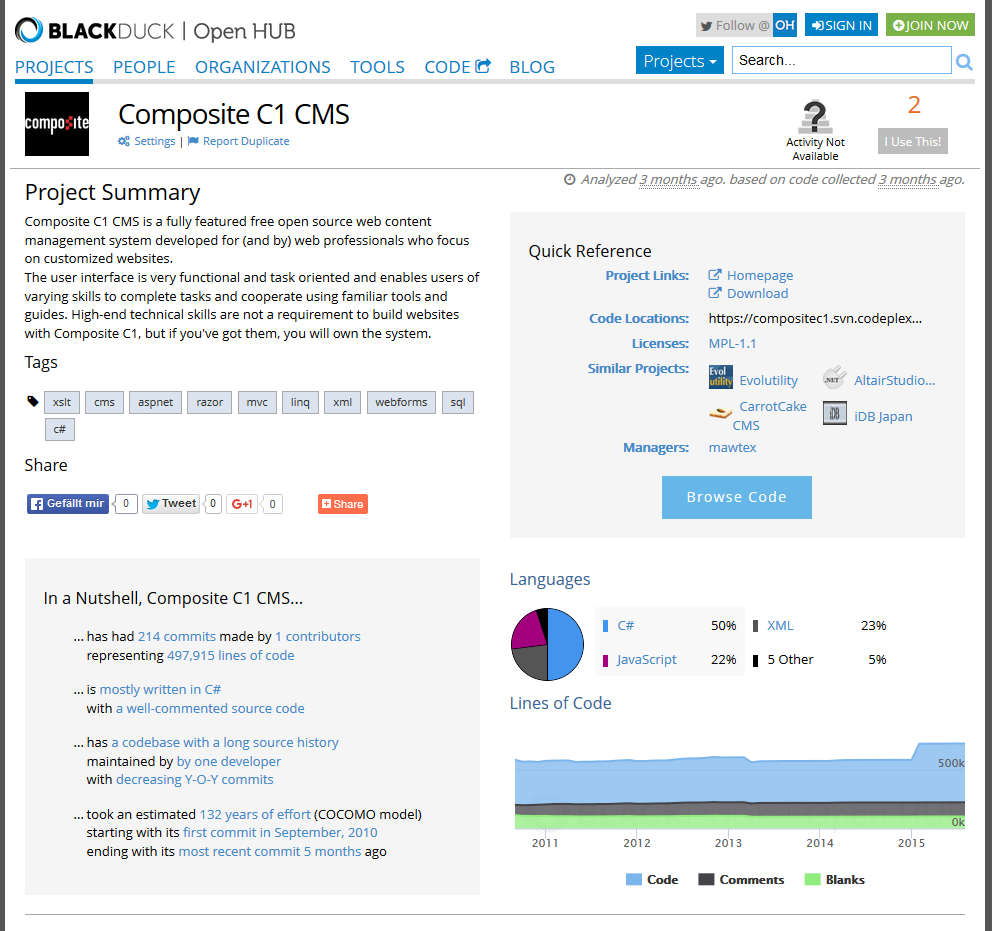
Task: Select the webforms tag
Action: 401,402
